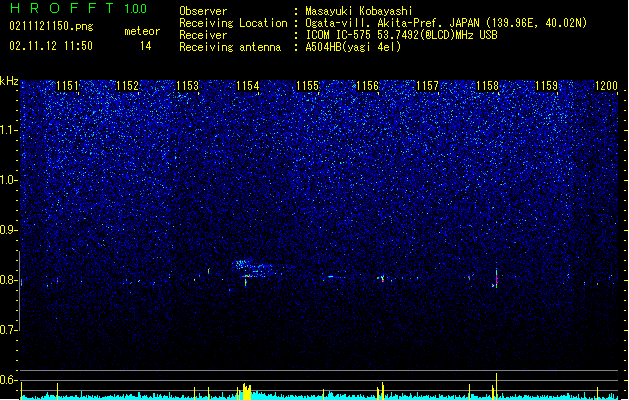Click observer name Masayuki Kobayashi

[x=359, y=11]
